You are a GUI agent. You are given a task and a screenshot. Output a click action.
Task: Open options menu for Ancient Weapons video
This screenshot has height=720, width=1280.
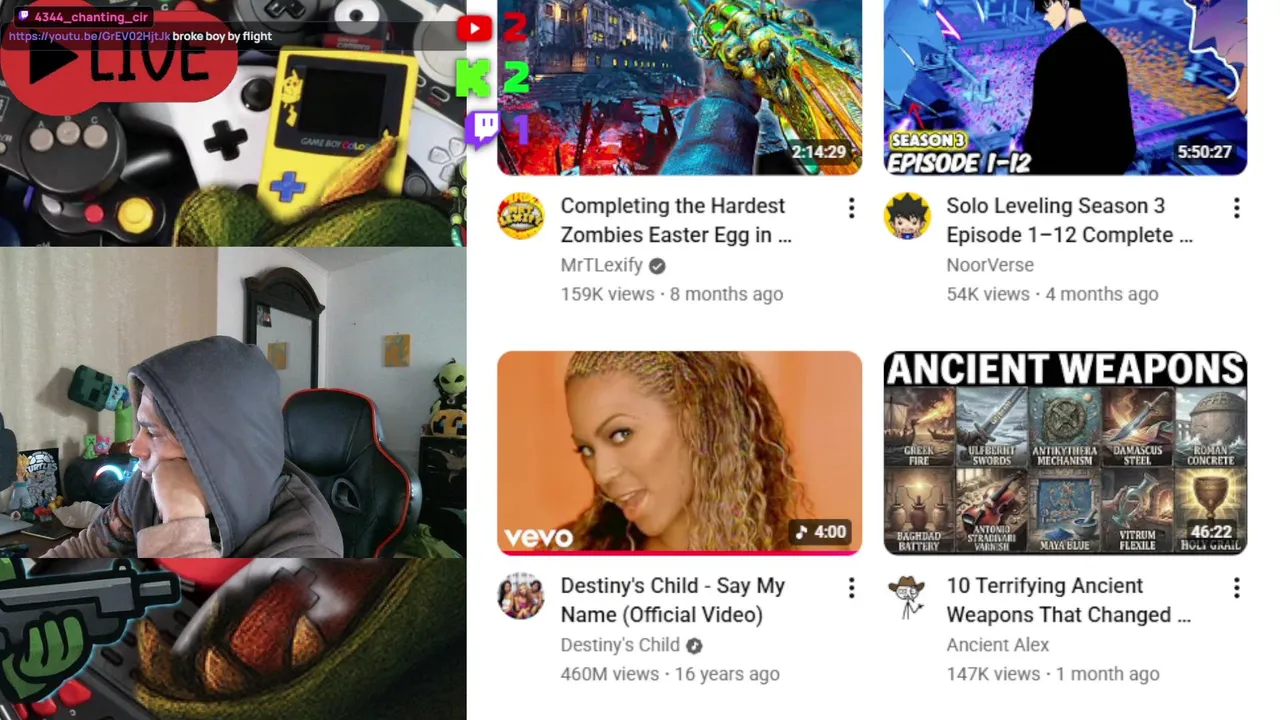1237,588
